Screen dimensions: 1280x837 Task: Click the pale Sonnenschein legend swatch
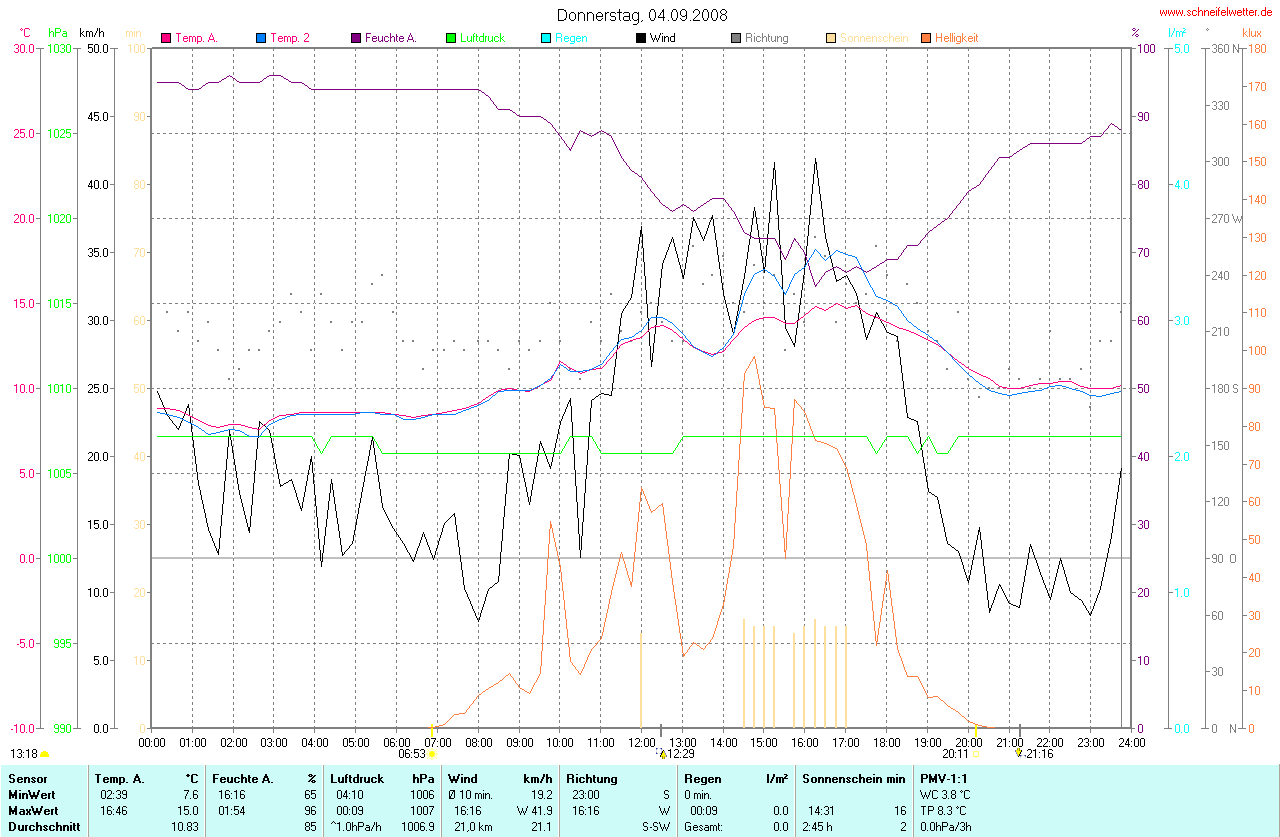[831, 38]
